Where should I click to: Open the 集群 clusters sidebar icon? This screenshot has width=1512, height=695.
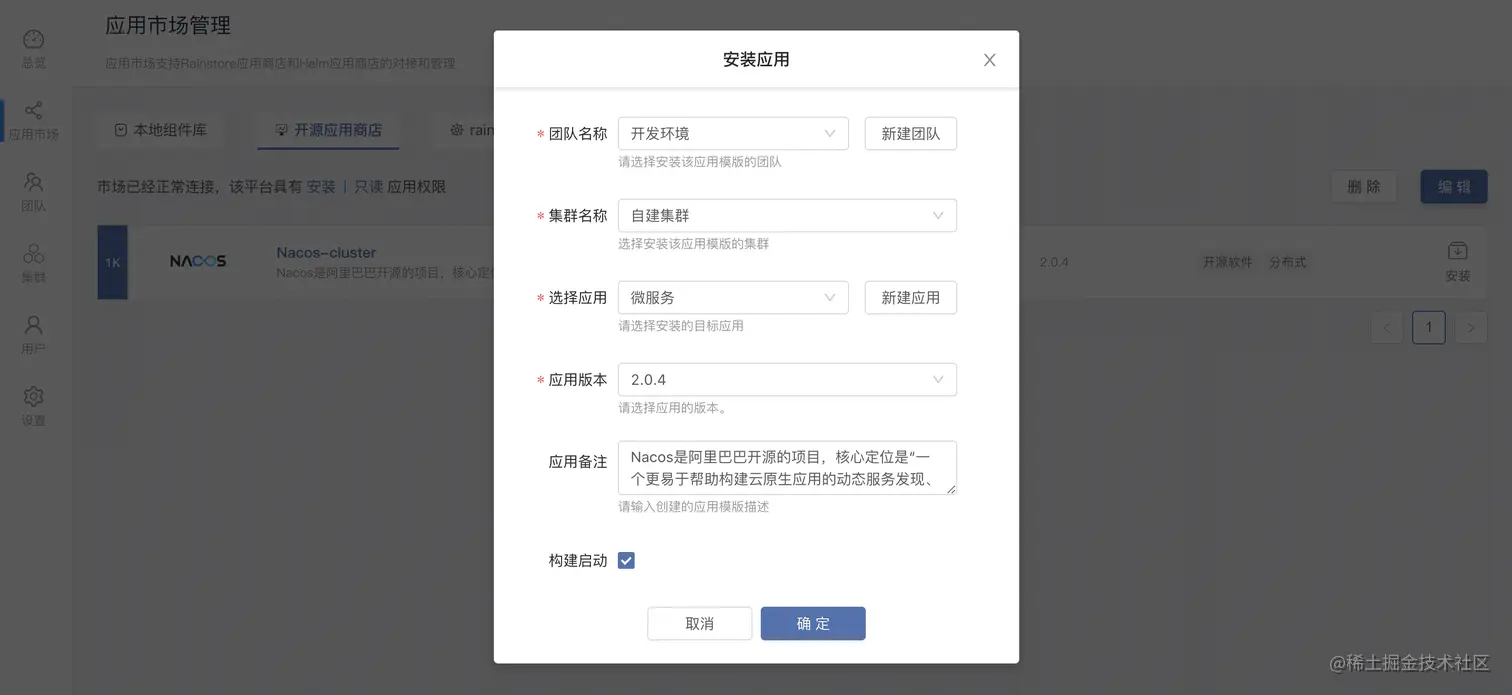tap(34, 254)
